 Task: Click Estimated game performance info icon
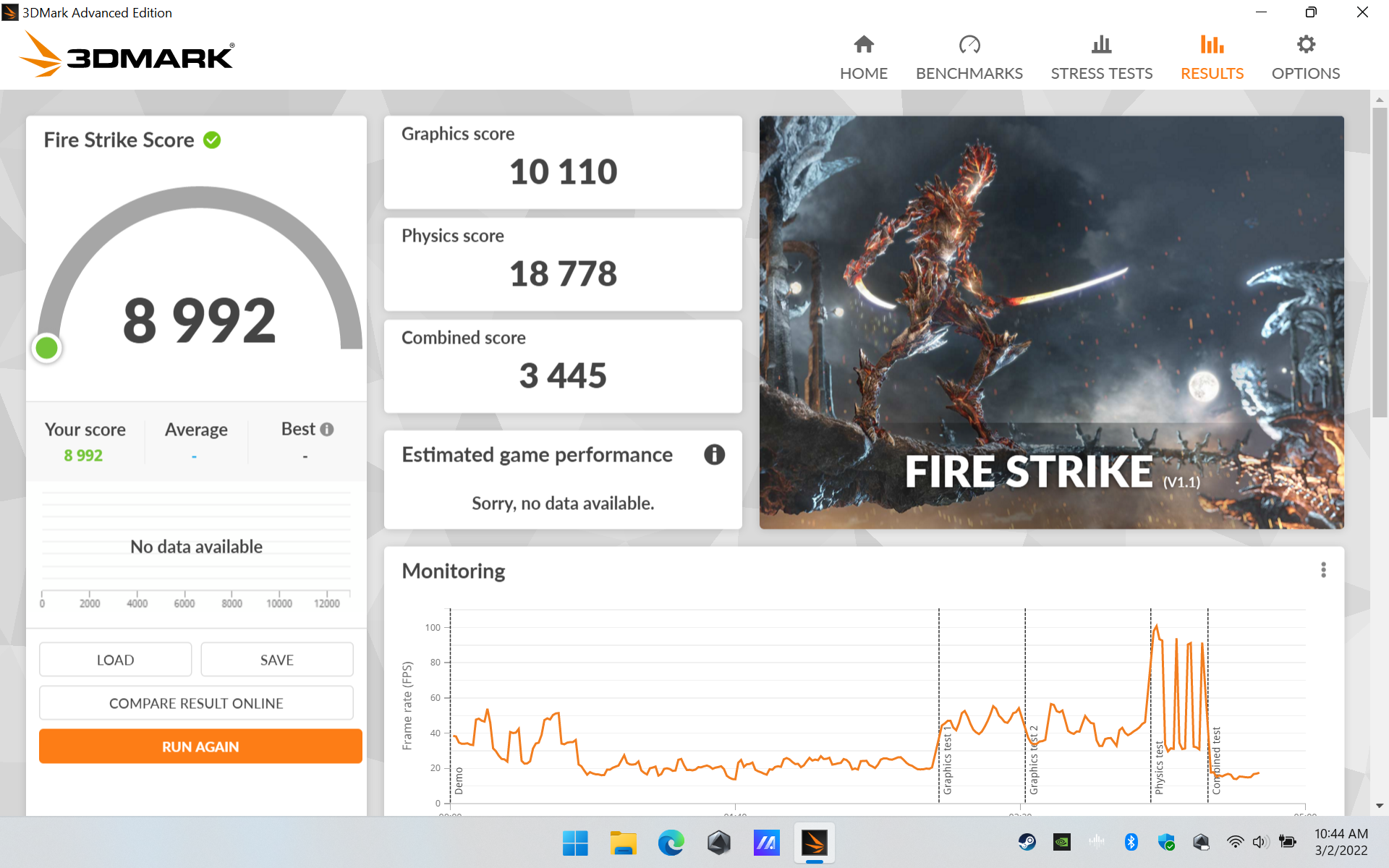(714, 454)
